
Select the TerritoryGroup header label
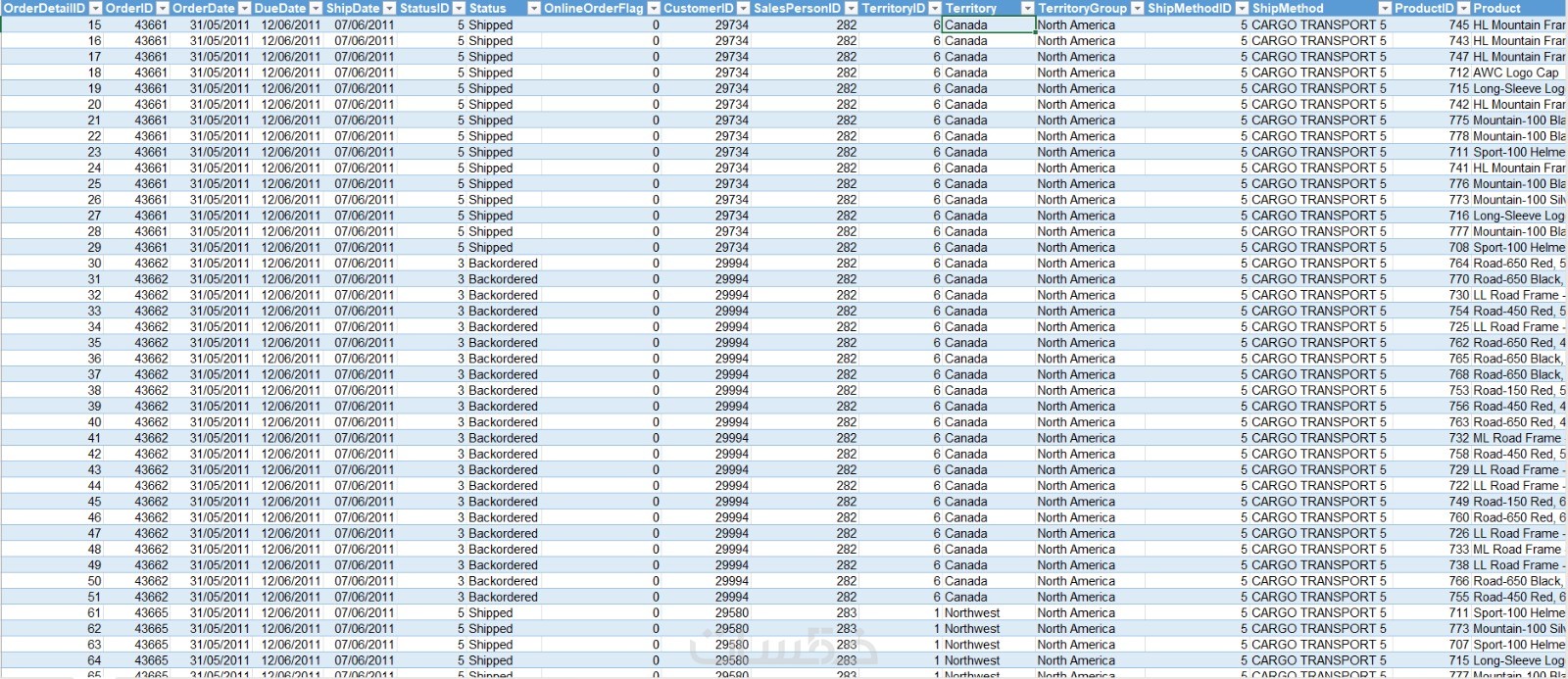pos(1082,8)
